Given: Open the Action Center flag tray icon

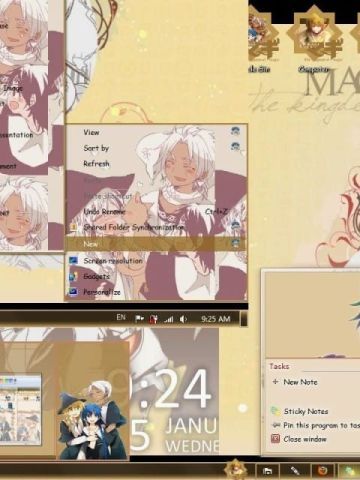Looking at the screenshot, I should [139, 319].
